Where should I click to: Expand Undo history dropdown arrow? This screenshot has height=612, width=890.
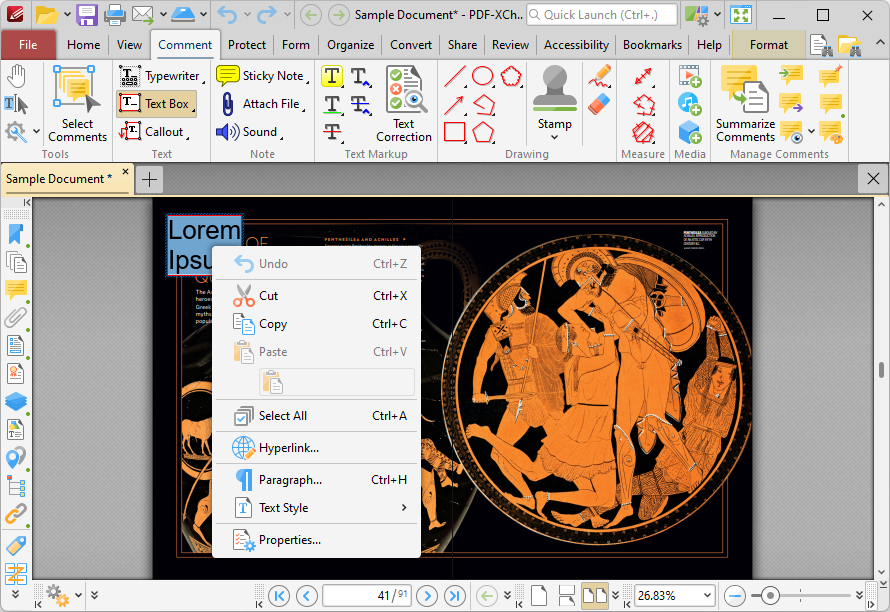click(247, 15)
